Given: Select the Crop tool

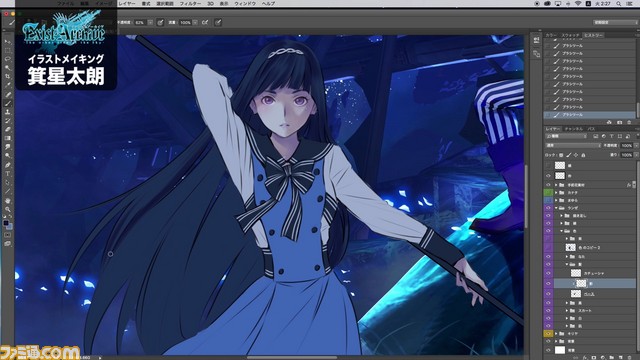Looking at the screenshot, I should click(x=7, y=76).
